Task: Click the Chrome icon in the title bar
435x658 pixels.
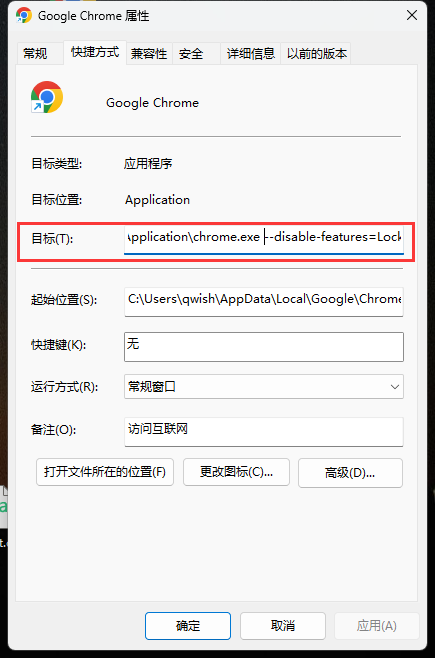Action: point(23,16)
